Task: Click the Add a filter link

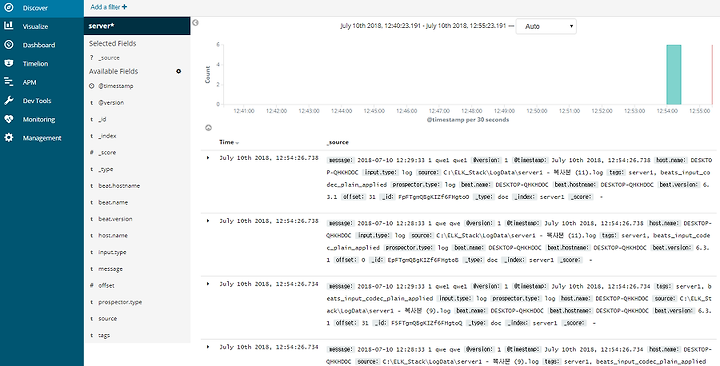Action: coord(109,7)
